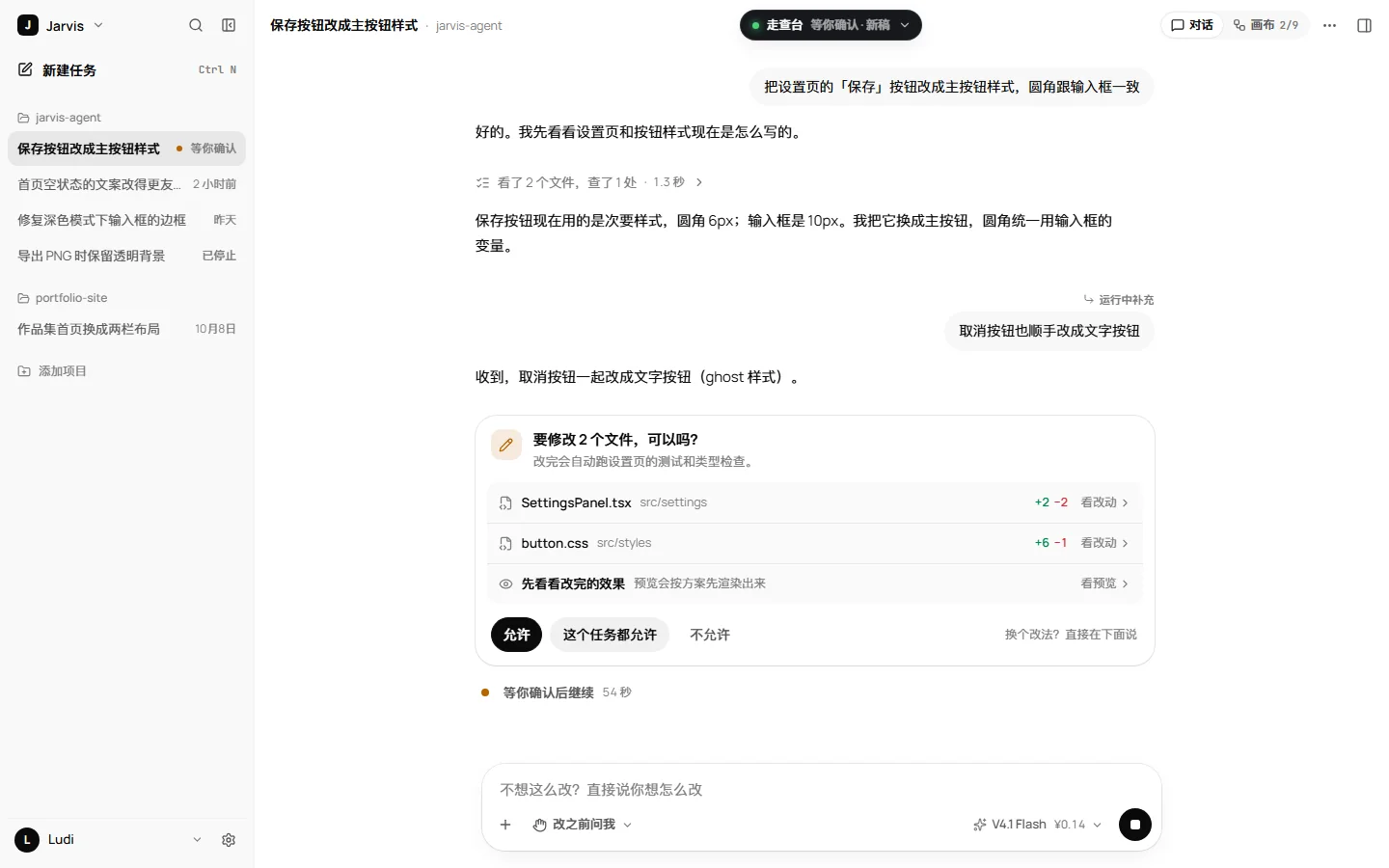Click the button.css file icon
Image resolution: width=1389 pixels, height=868 pixels.
click(505, 544)
